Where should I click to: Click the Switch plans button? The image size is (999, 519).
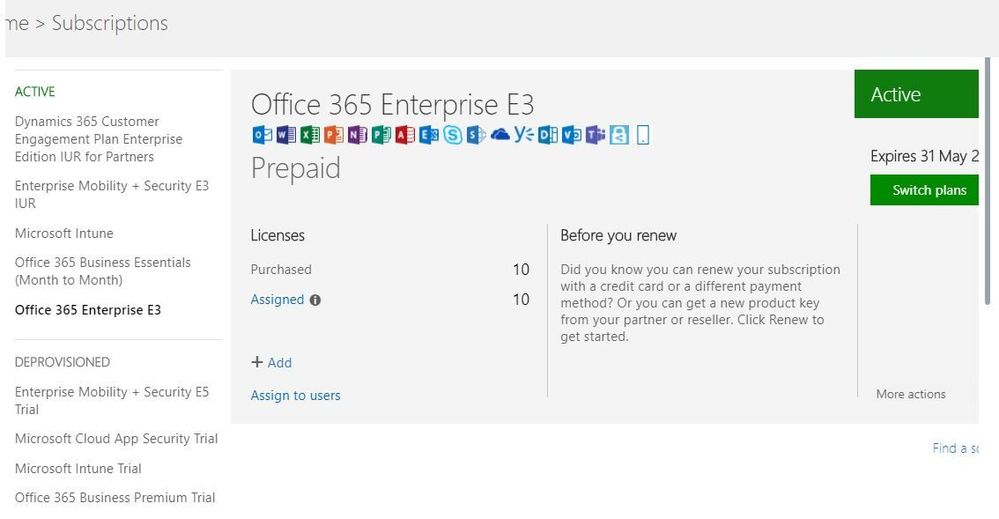(924, 190)
